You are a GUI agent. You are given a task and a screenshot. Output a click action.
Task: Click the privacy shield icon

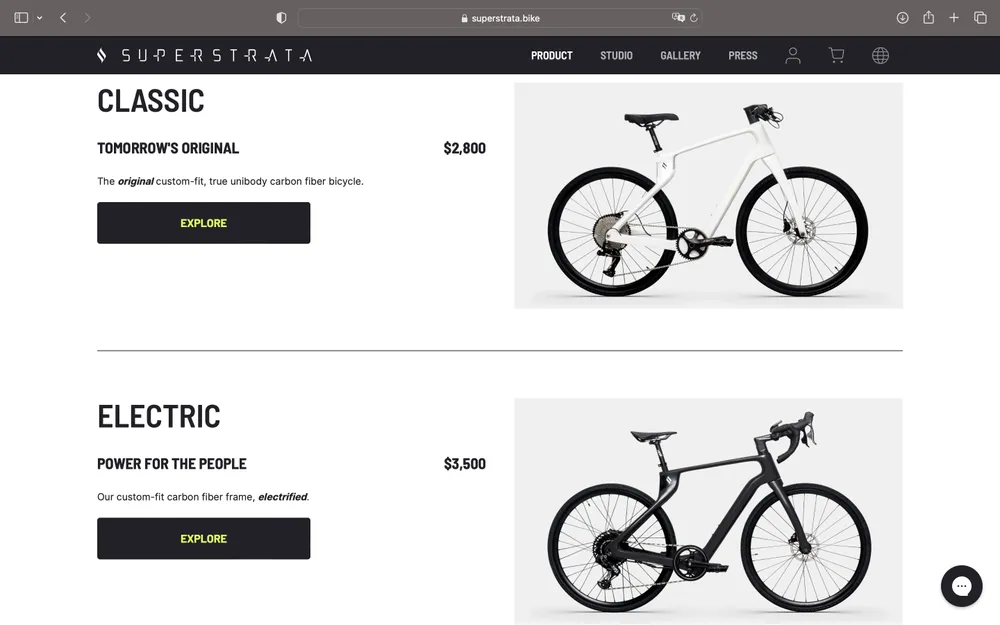pos(281,18)
